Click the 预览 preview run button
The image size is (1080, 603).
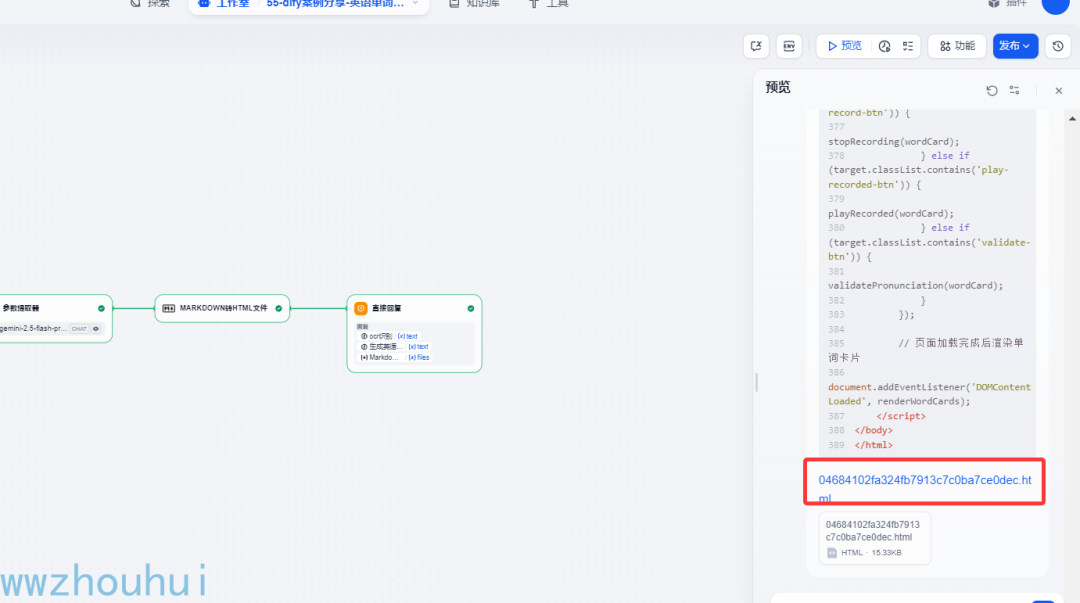(x=844, y=46)
